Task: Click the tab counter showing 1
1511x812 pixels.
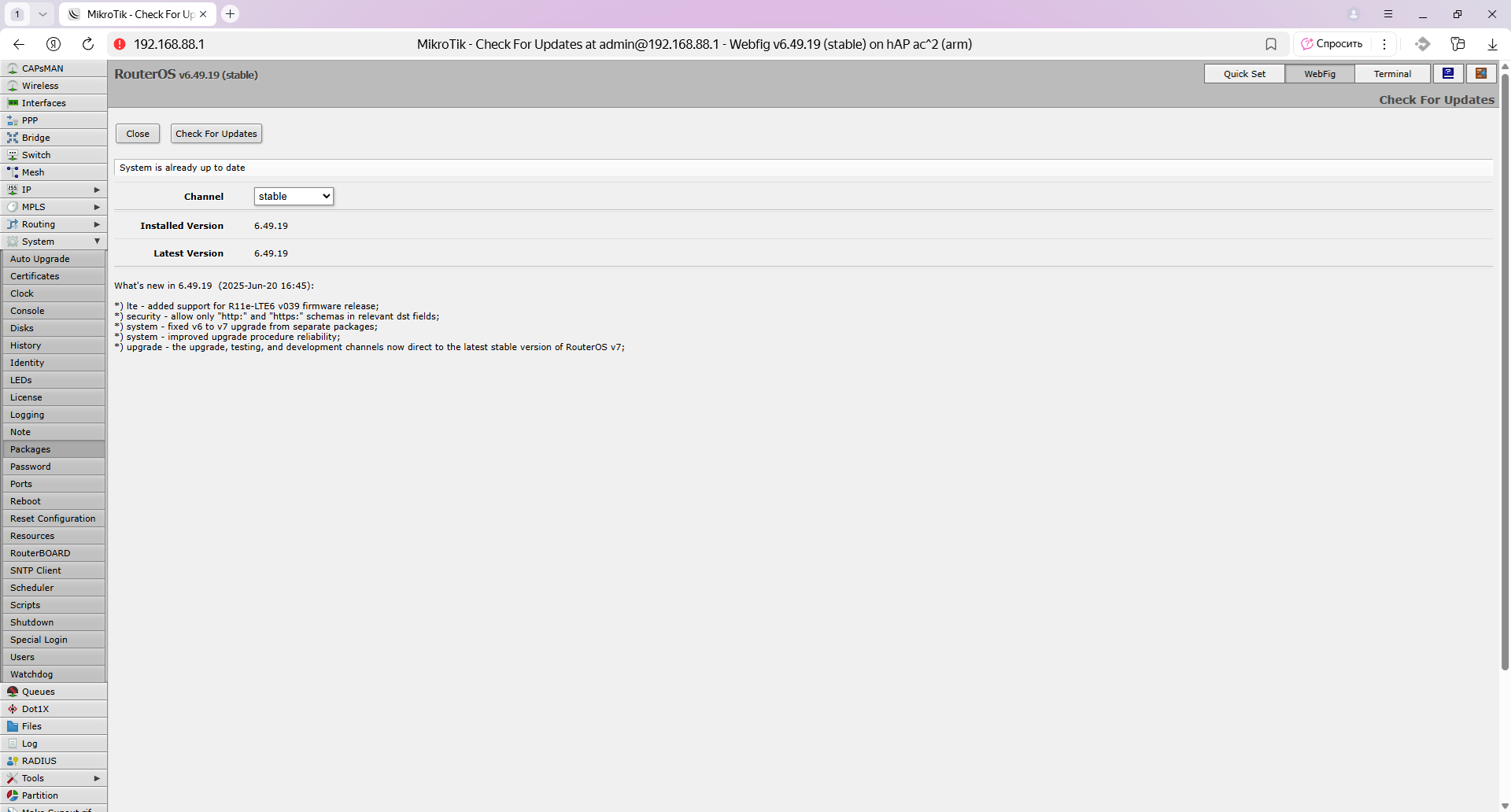Action: (x=17, y=13)
